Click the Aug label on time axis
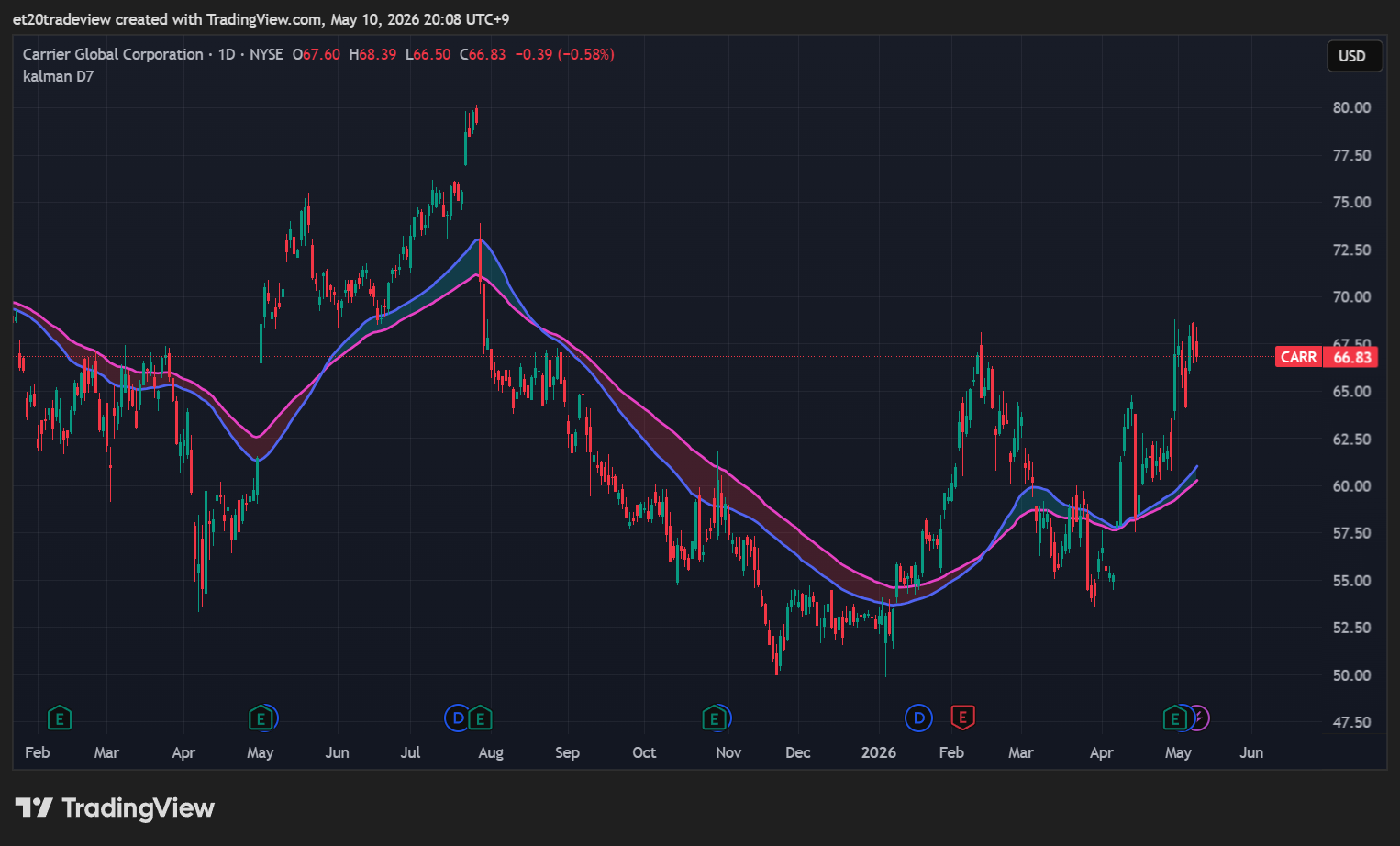 pos(491,752)
